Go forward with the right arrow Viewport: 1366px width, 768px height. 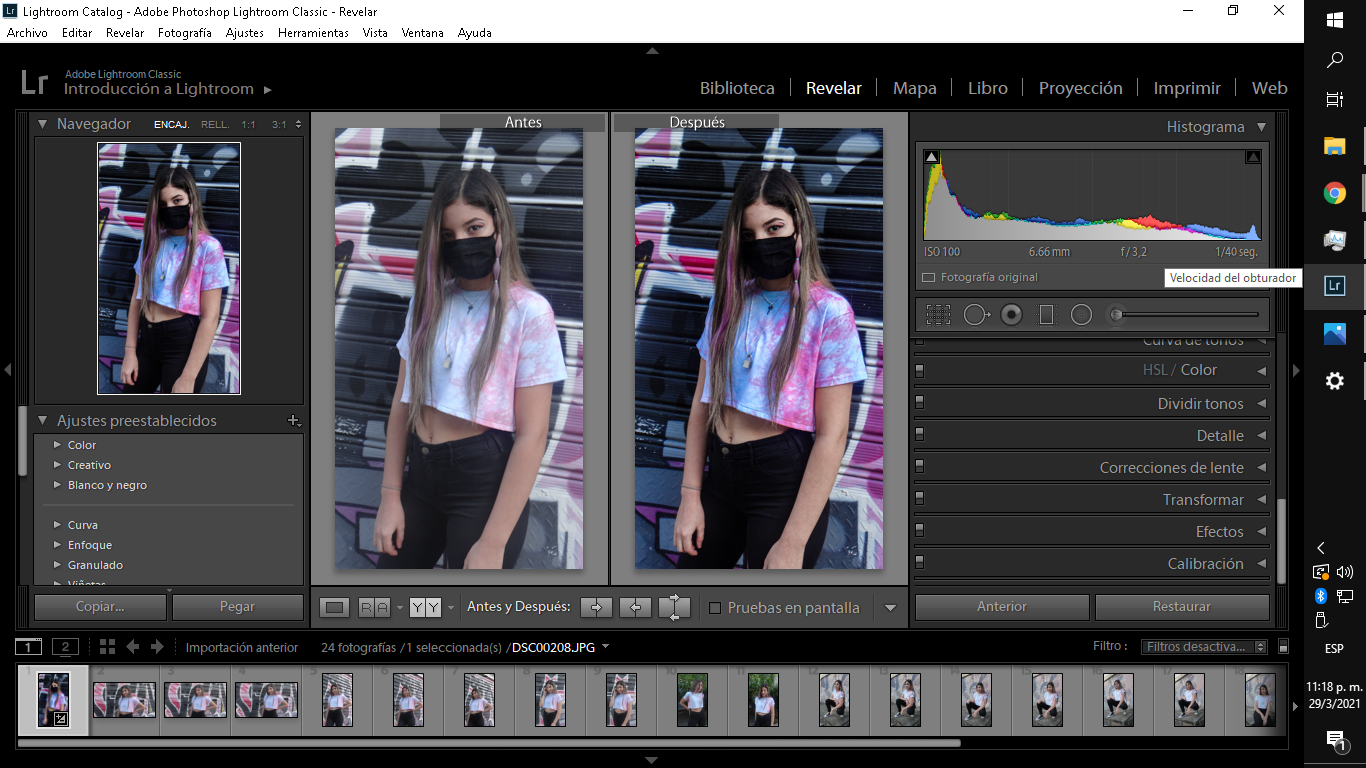pos(157,647)
